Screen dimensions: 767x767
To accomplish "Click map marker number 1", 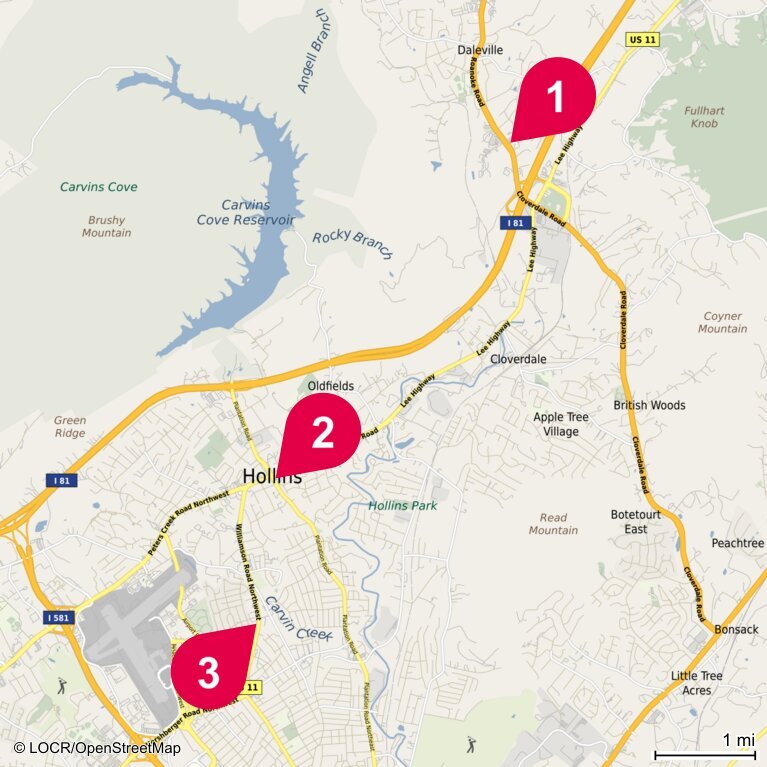I will 555,98.
